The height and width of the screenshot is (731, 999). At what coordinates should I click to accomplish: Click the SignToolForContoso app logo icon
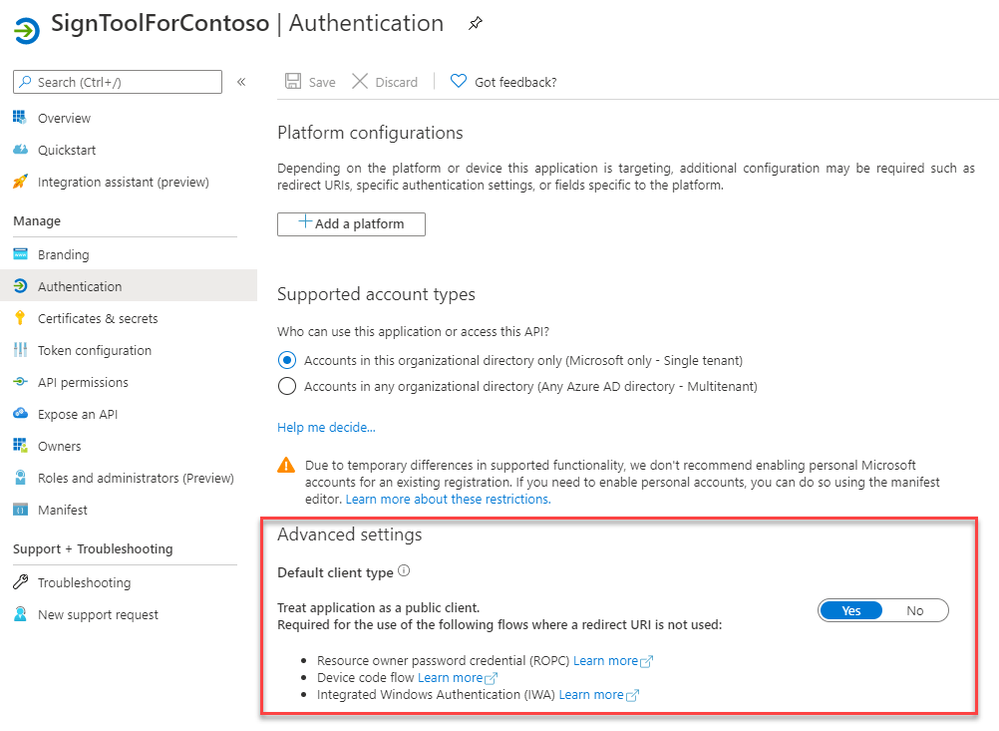(27, 29)
